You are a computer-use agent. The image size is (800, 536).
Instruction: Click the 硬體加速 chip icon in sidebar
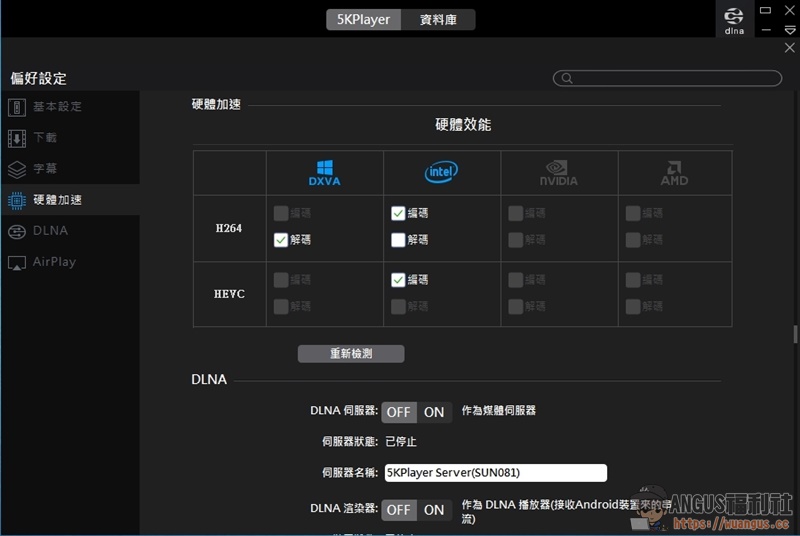click(17, 200)
